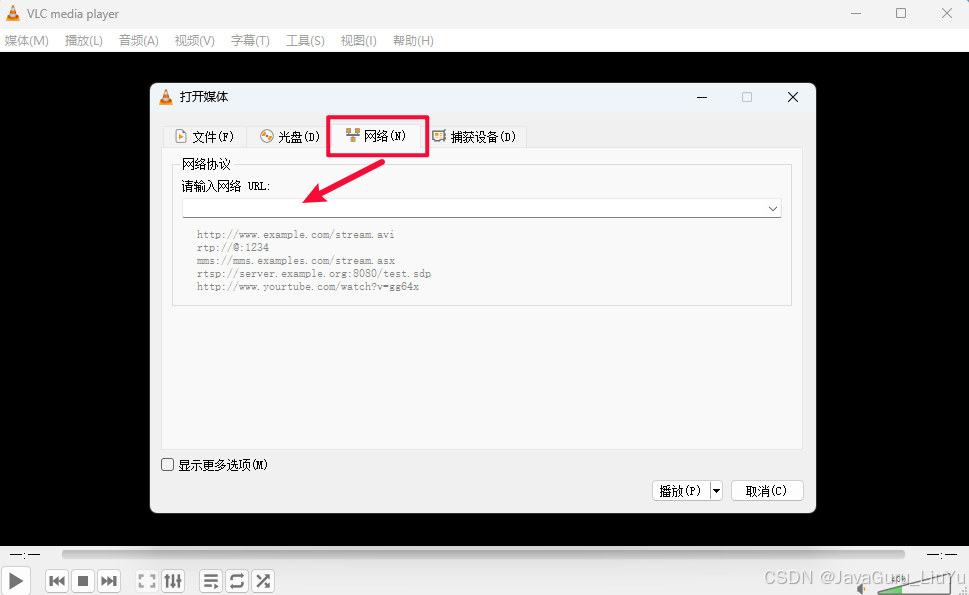Skip to next media track
Viewport: 969px width, 595px height.
click(x=109, y=581)
